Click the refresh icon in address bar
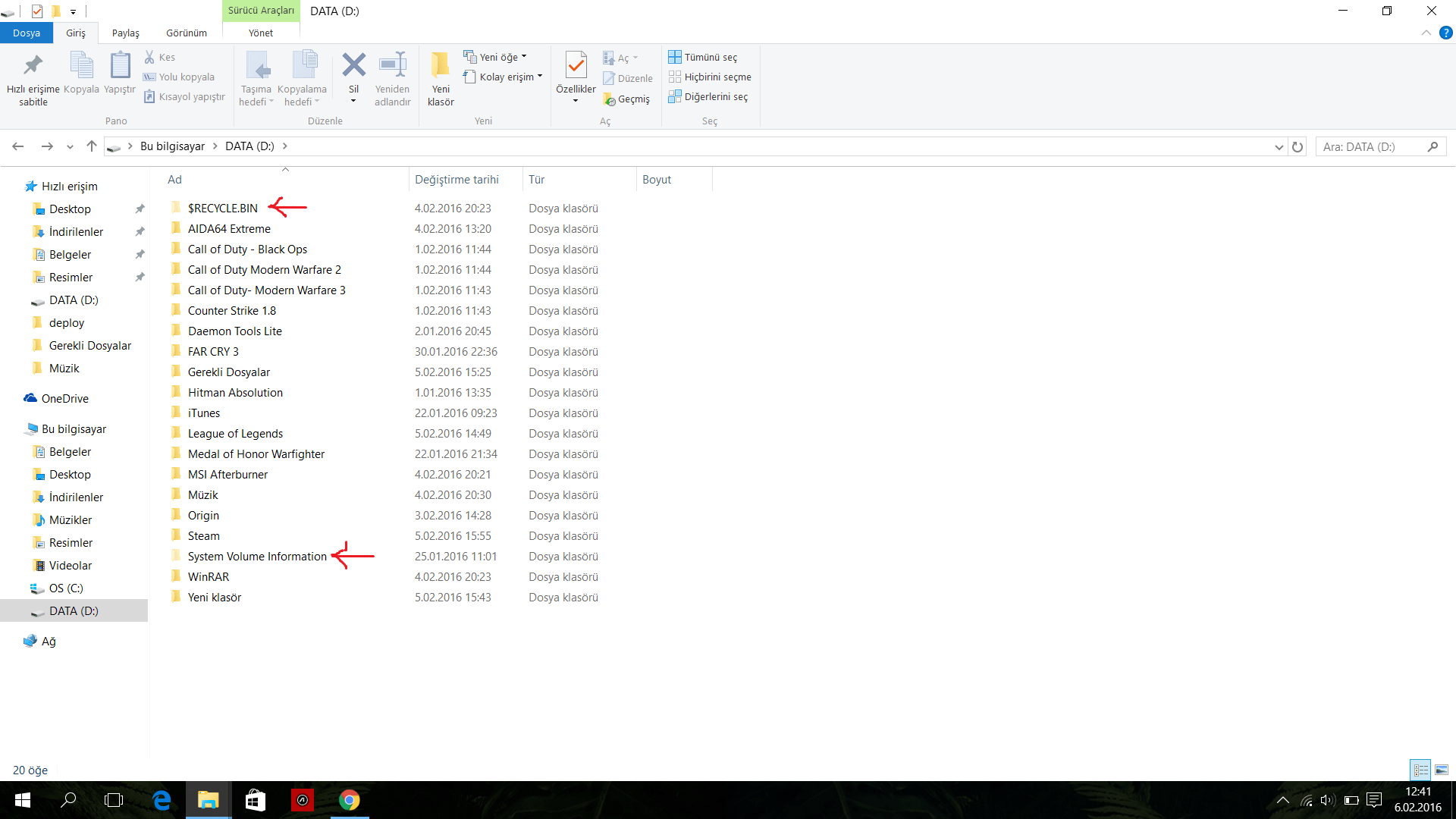Viewport: 1456px width, 819px height. pyautogui.click(x=1298, y=147)
